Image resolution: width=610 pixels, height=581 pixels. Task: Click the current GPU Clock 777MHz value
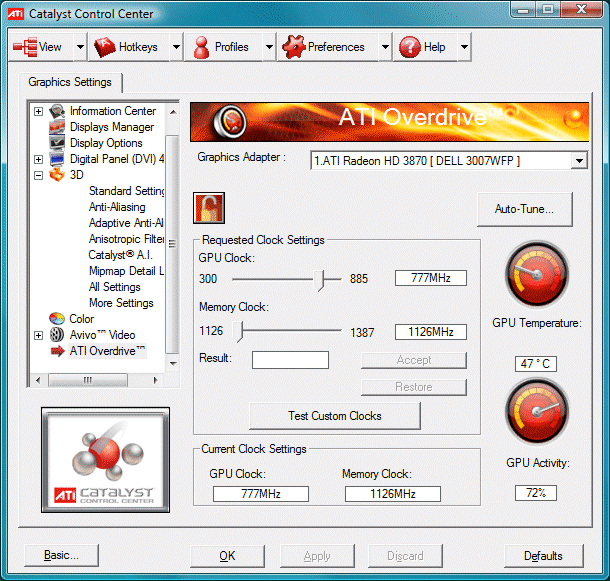click(261, 494)
